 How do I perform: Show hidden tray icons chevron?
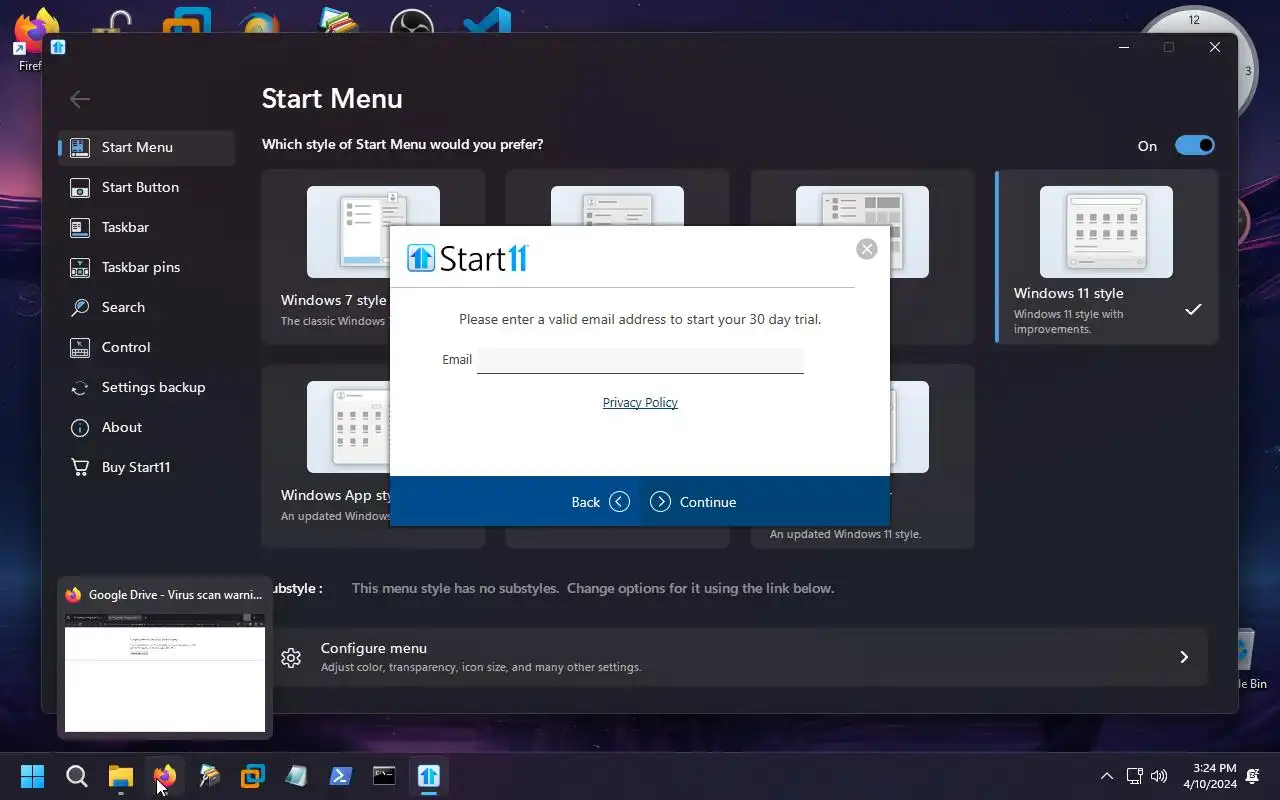1106,776
